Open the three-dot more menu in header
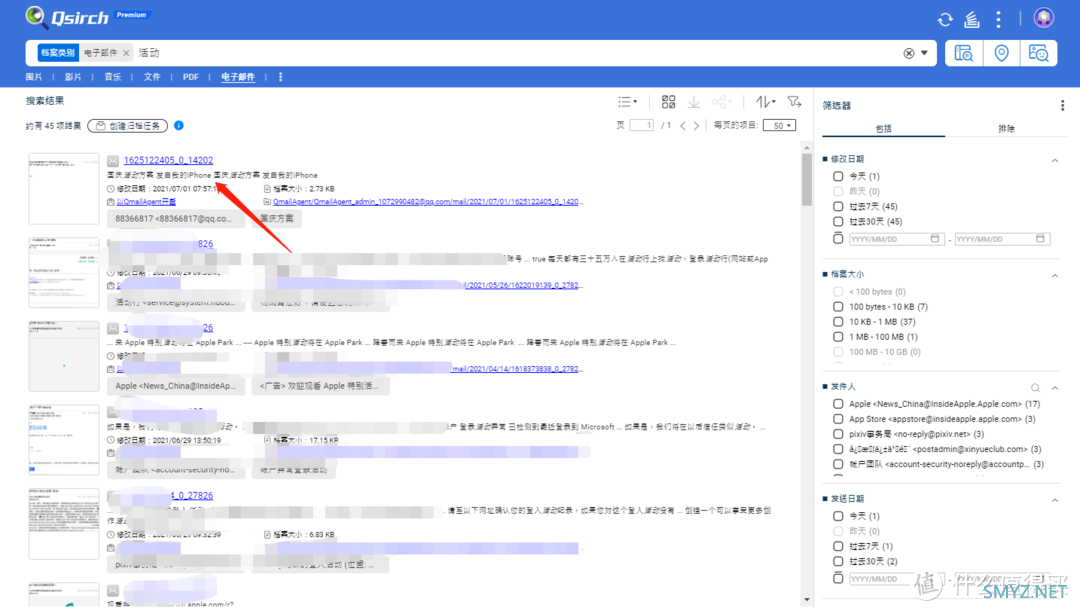The height and width of the screenshot is (611, 1080). [998, 19]
